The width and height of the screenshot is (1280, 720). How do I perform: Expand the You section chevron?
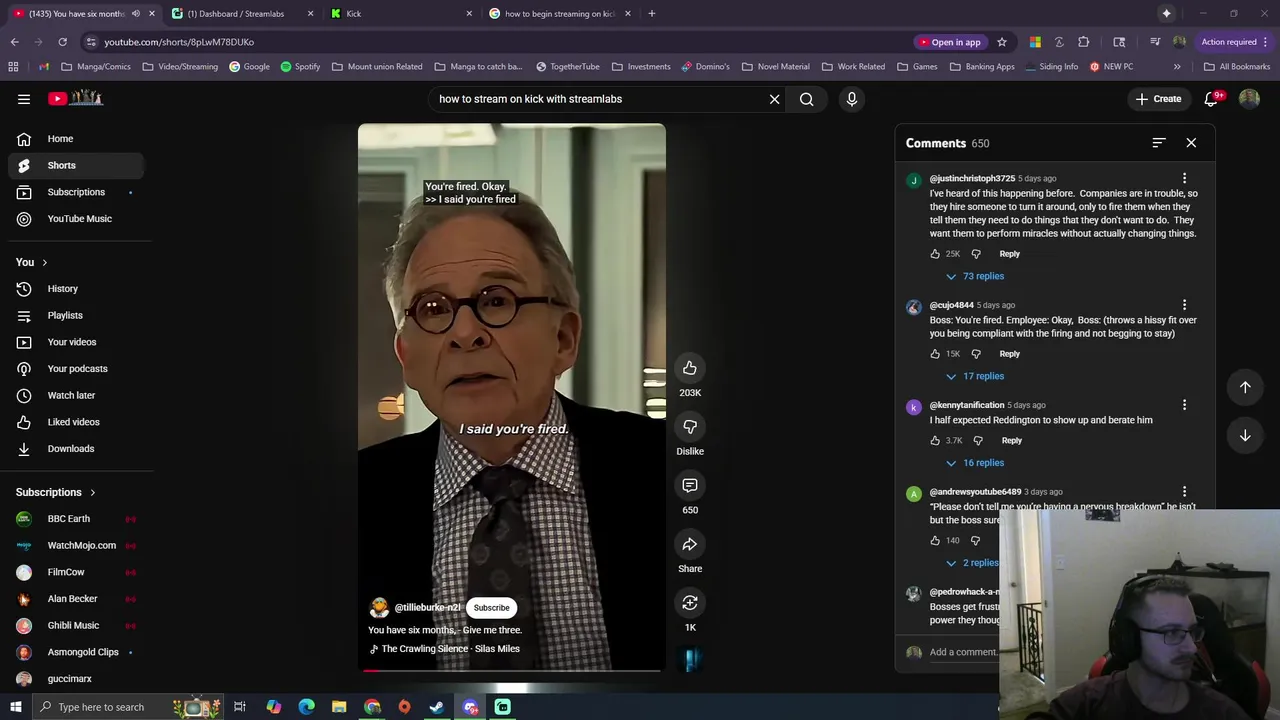click(x=44, y=262)
